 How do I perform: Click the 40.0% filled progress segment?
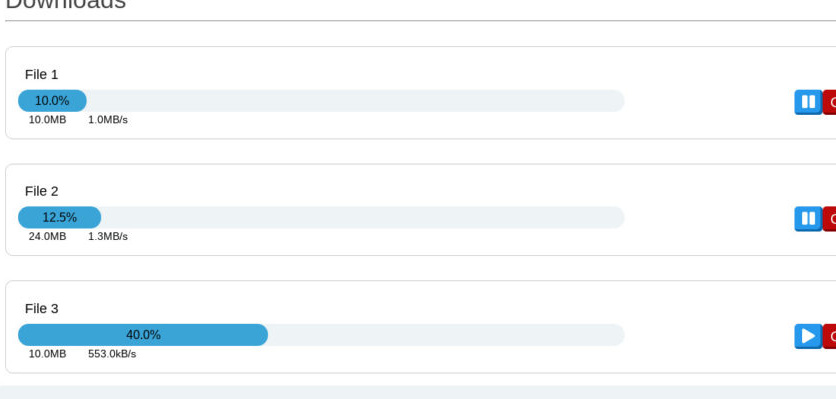tap(143, 335)
